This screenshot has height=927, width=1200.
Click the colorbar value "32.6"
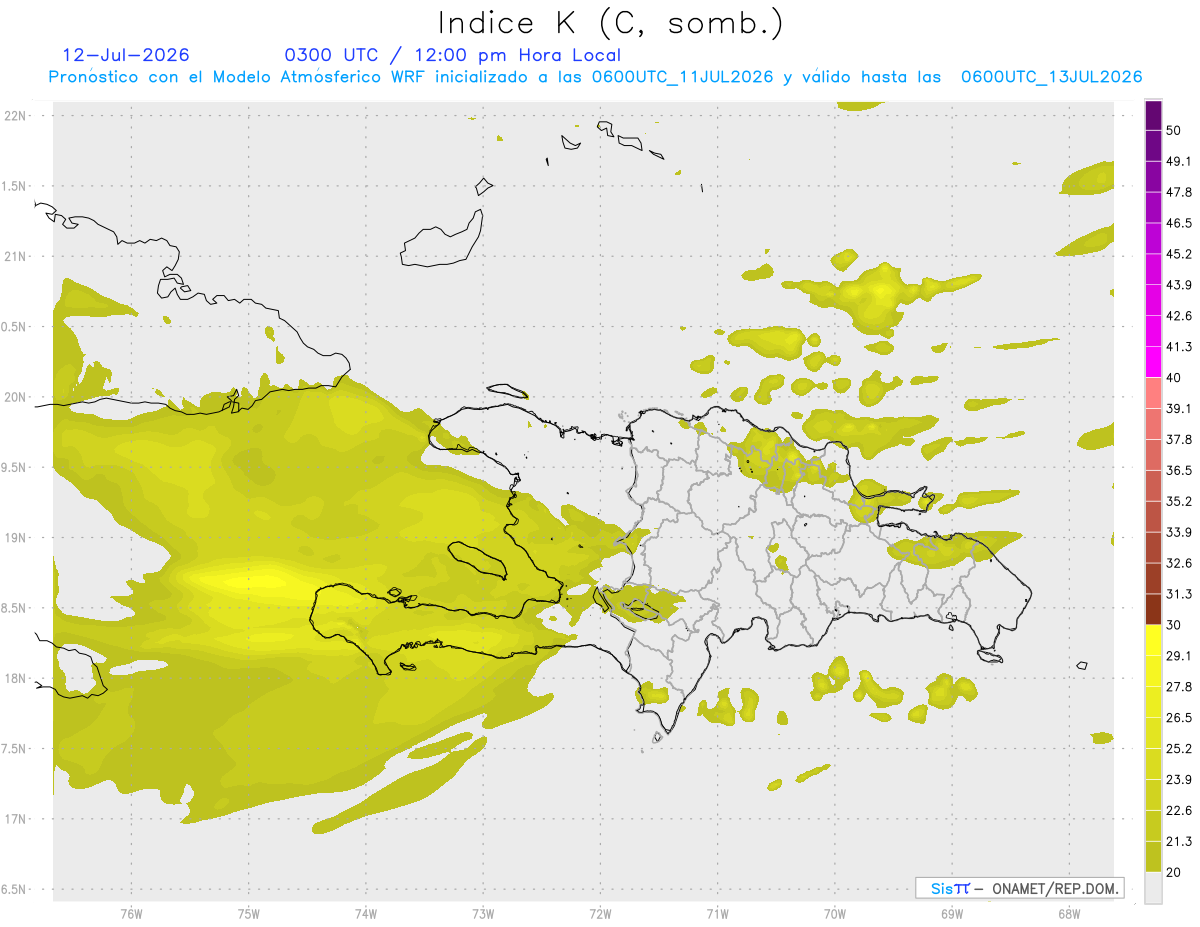point(1179,563)
